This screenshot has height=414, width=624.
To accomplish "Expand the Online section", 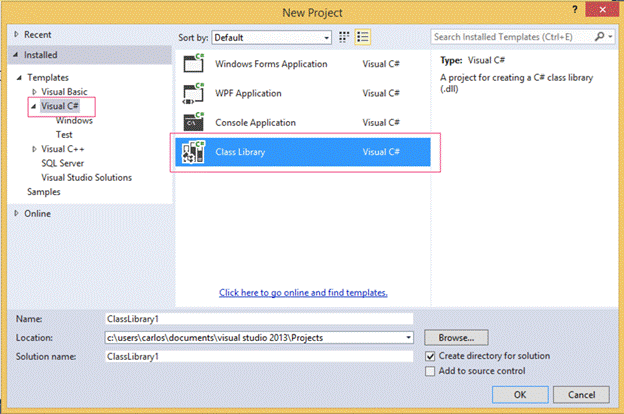I will (x=16, y=213).
